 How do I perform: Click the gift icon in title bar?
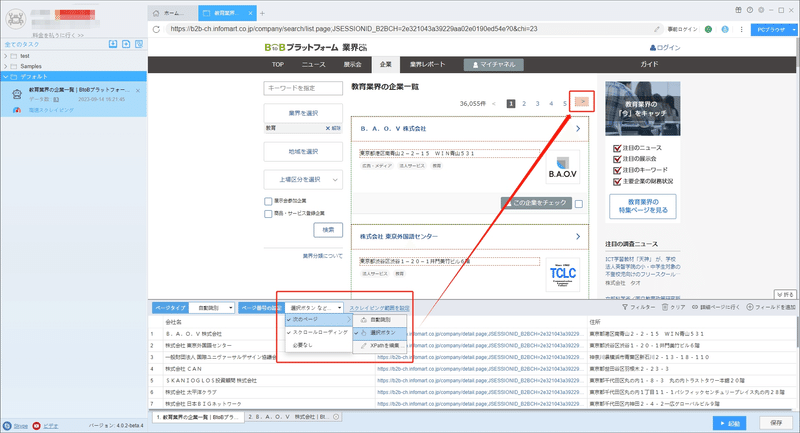738,10
